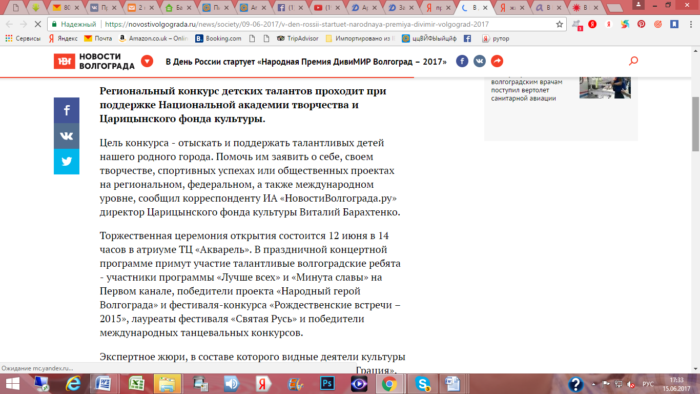Viewport: 700px width, 394px height.
Task: Open red Opera-like extension icon
Action: (592, 24)
